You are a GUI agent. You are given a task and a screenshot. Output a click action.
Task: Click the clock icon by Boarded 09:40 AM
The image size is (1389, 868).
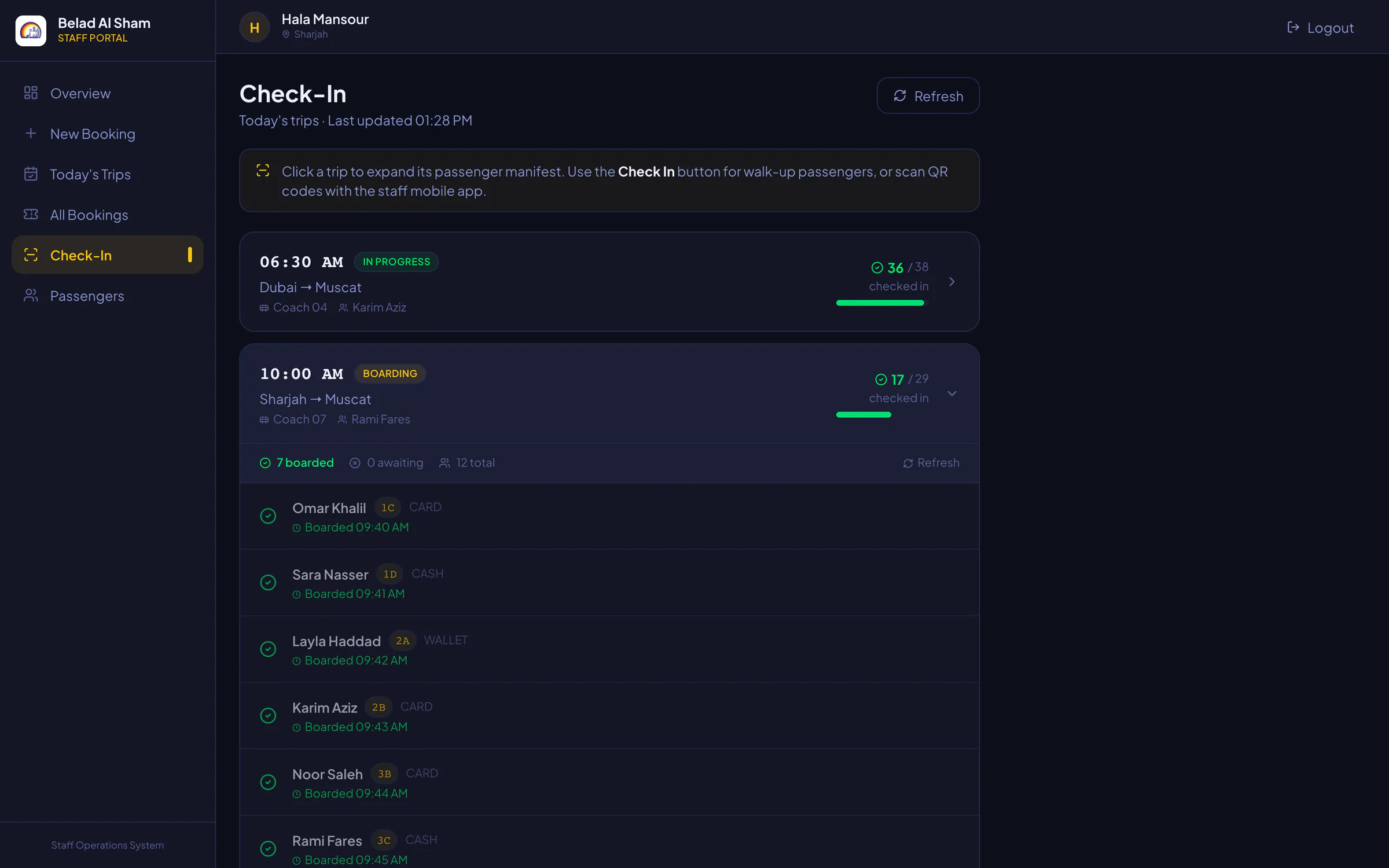pyautogui.click(x=296, y=528)
